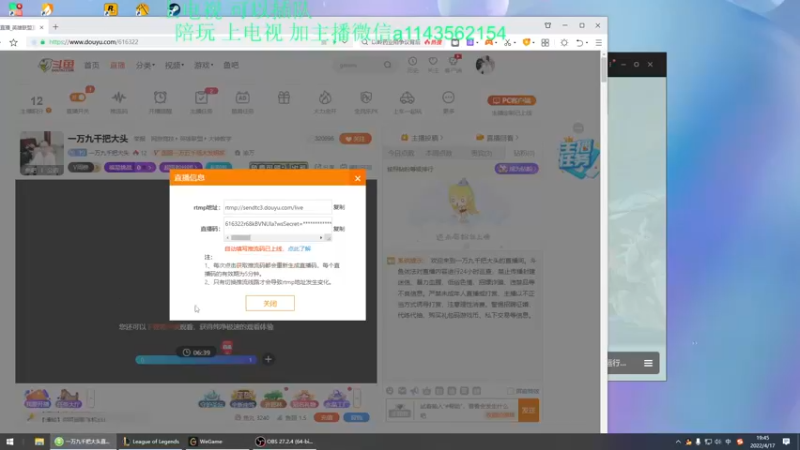Toggle the live broadcast switch

(x=78, y=97)
